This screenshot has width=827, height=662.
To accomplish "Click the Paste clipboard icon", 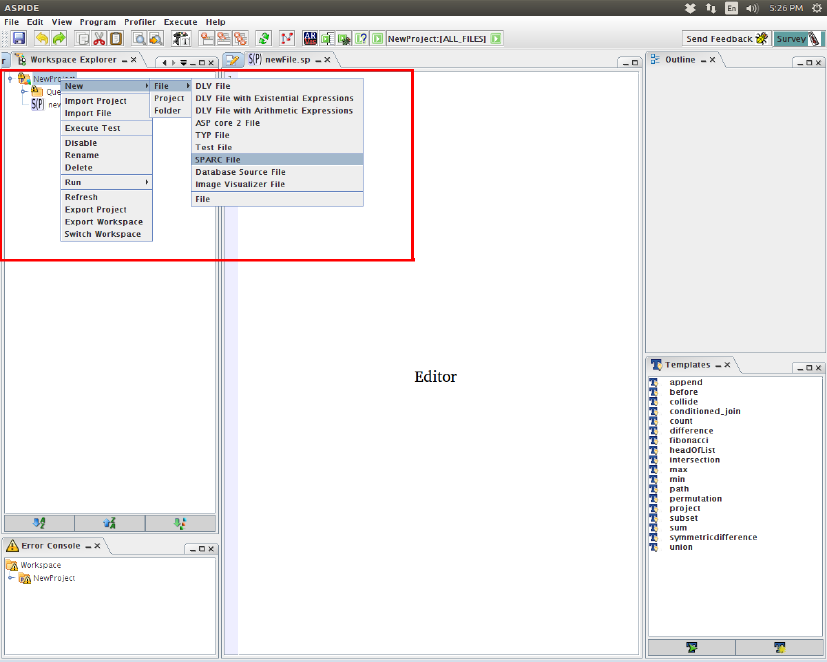I will pos(116,39).
